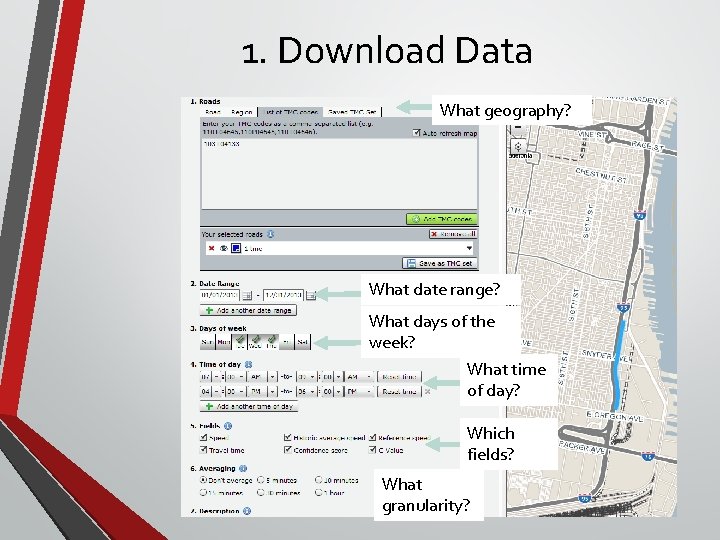Open second row start PM dropdown

click(262, 392)
